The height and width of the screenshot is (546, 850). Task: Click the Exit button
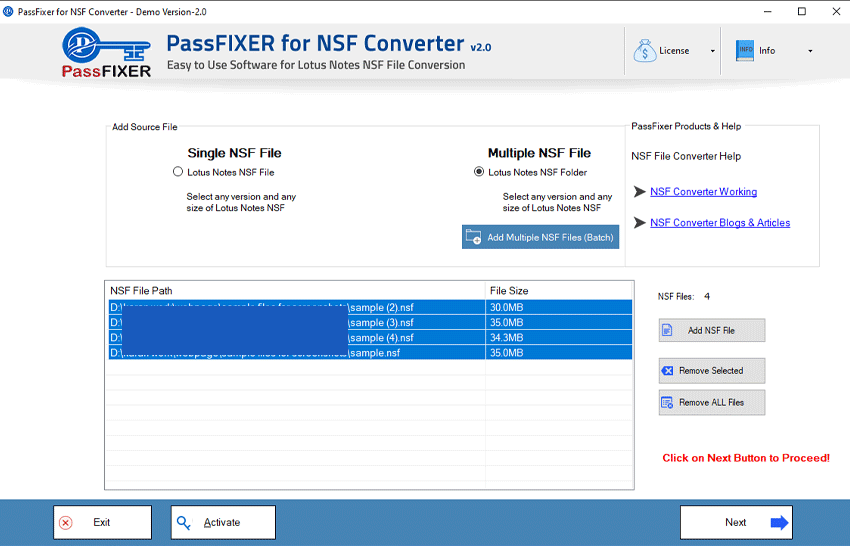tap(102, 522)
